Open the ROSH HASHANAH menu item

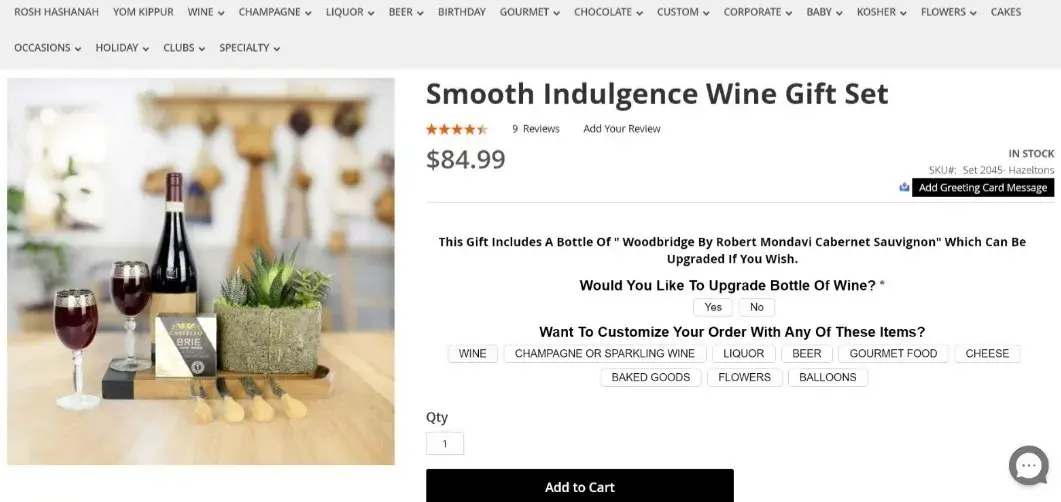point(56,12)
